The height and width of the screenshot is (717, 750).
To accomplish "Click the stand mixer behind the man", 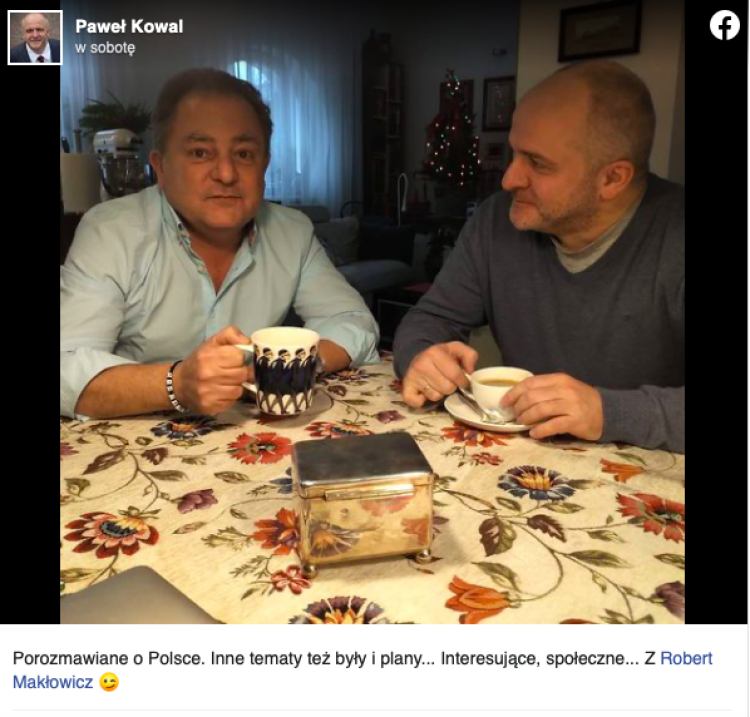I will (120, 163).
